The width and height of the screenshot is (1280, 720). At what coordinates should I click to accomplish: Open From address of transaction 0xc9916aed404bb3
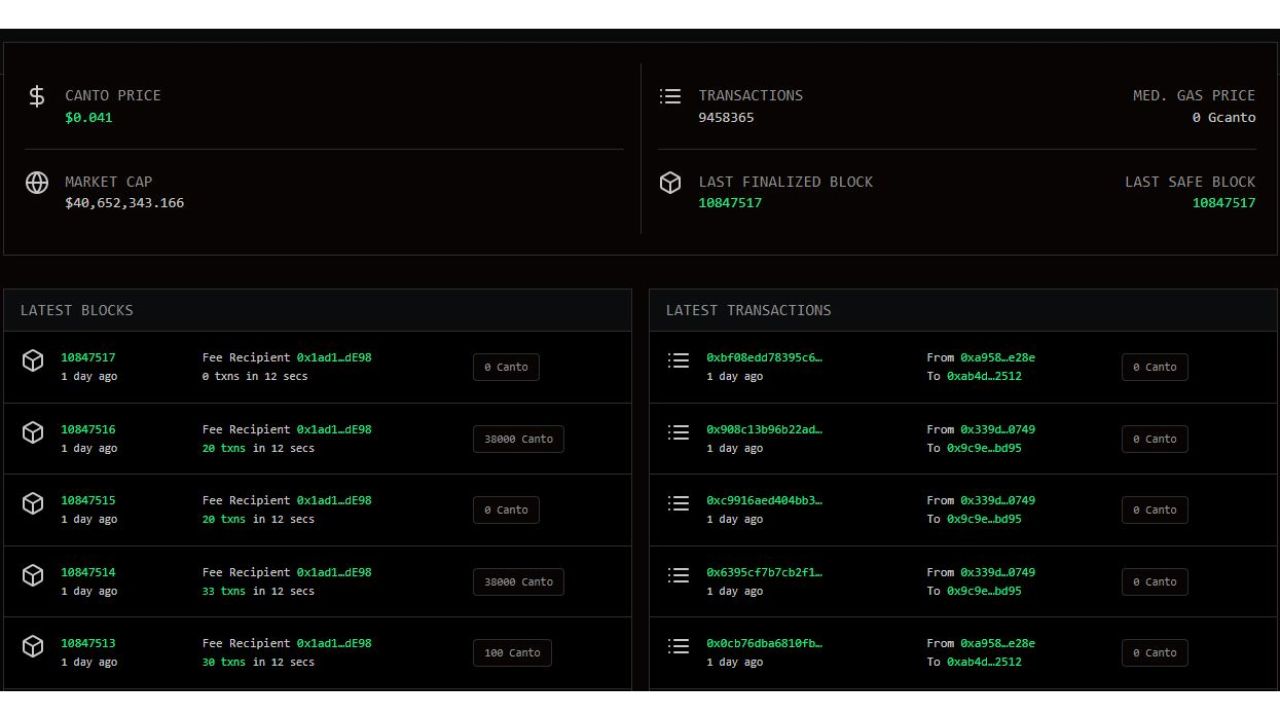[998, 501]
